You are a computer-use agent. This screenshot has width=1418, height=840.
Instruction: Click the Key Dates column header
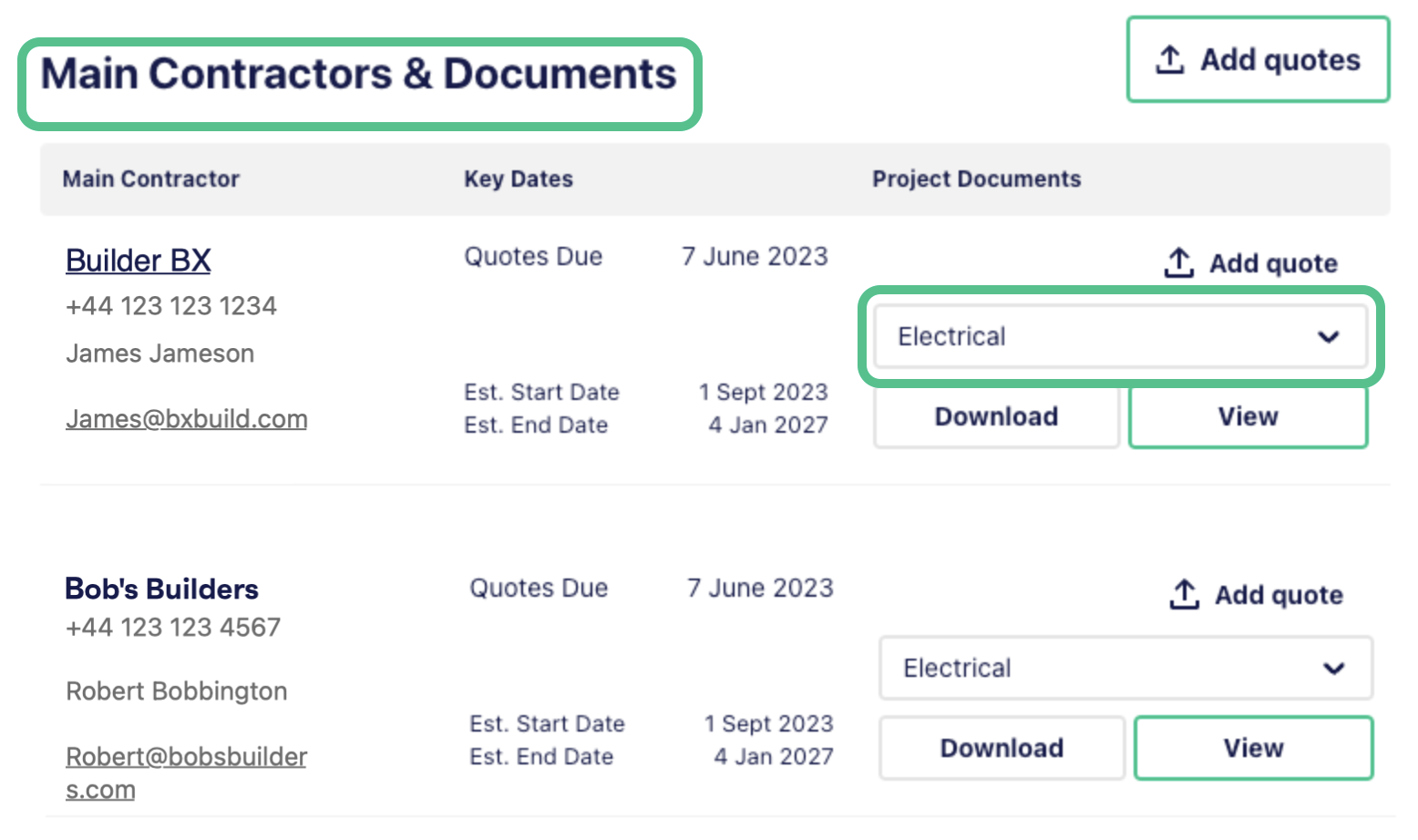coord(519,179)
